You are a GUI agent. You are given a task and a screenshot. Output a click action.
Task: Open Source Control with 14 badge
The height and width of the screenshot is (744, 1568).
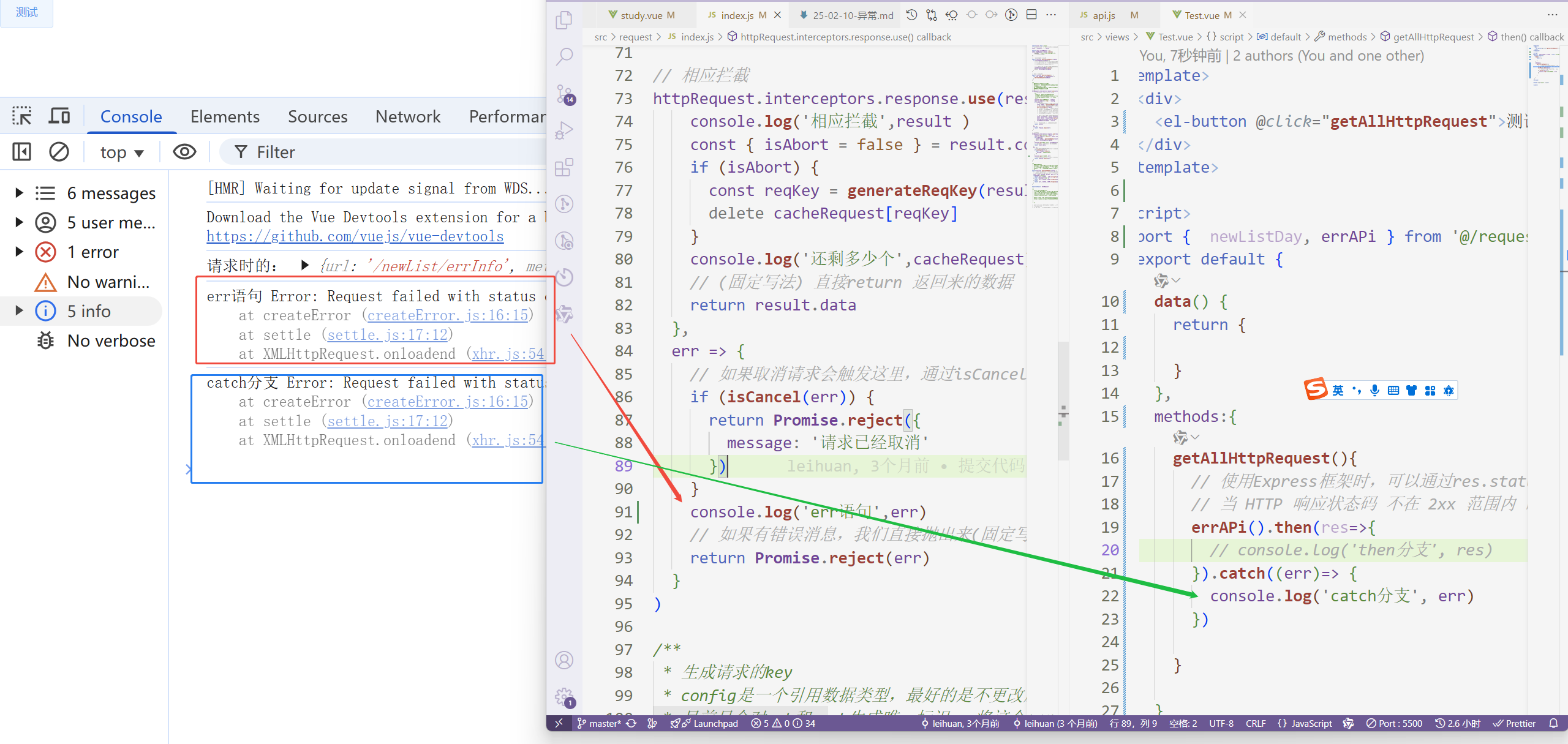tap(564, 94)
